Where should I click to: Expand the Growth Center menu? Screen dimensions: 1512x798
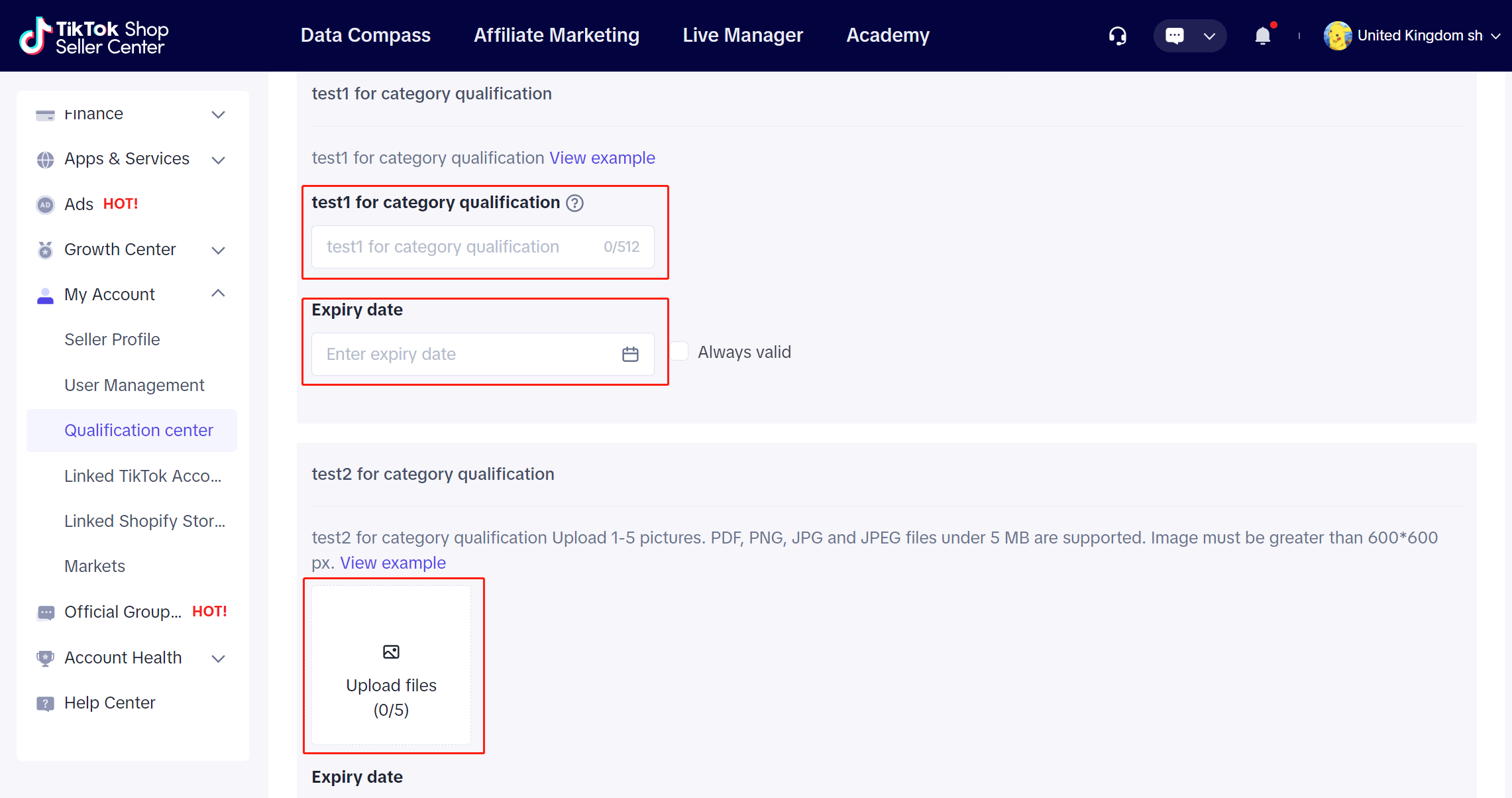tap(218, 250)
